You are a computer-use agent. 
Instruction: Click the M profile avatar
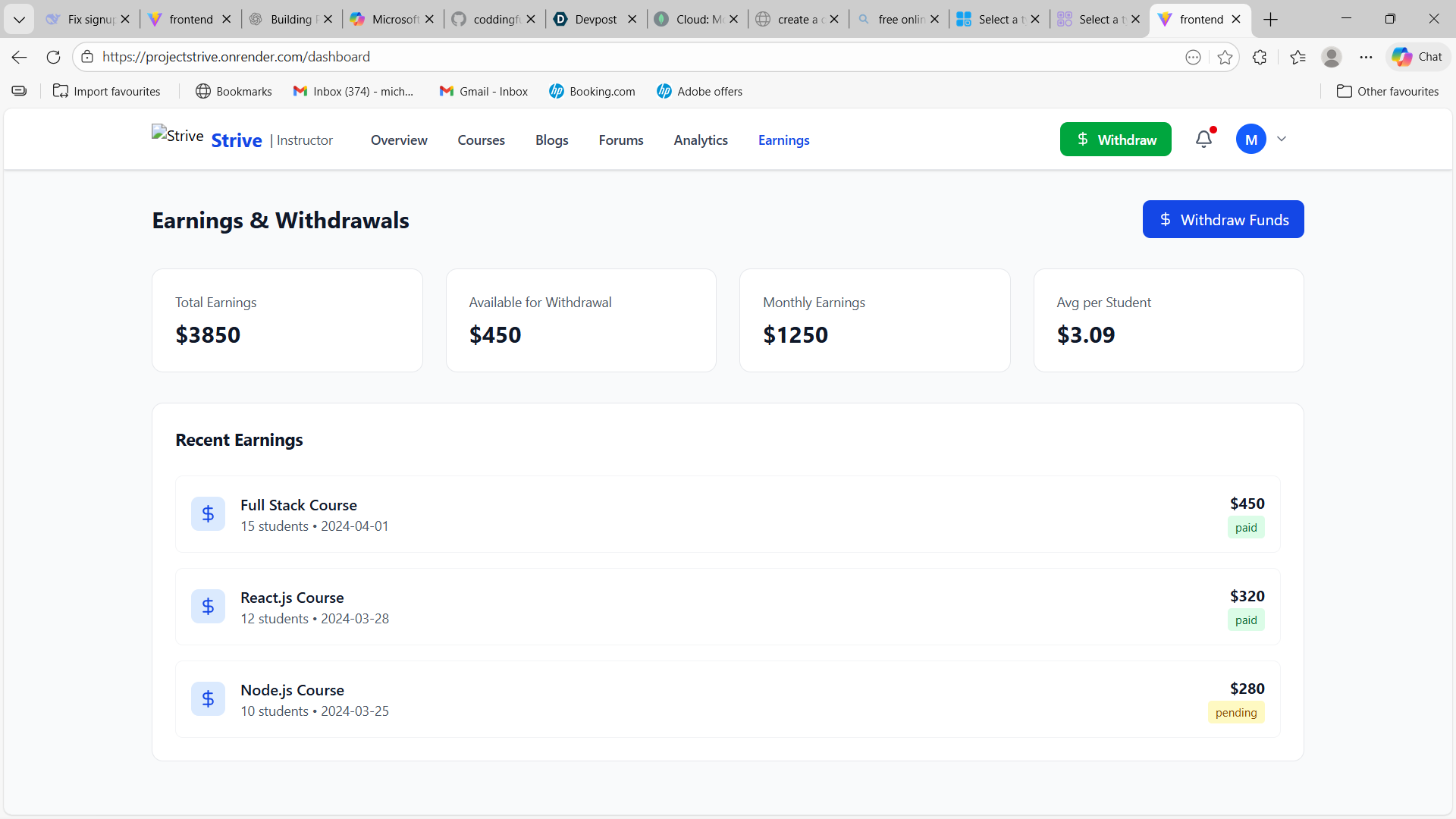pyautogui.click(x=1250, y=140)
